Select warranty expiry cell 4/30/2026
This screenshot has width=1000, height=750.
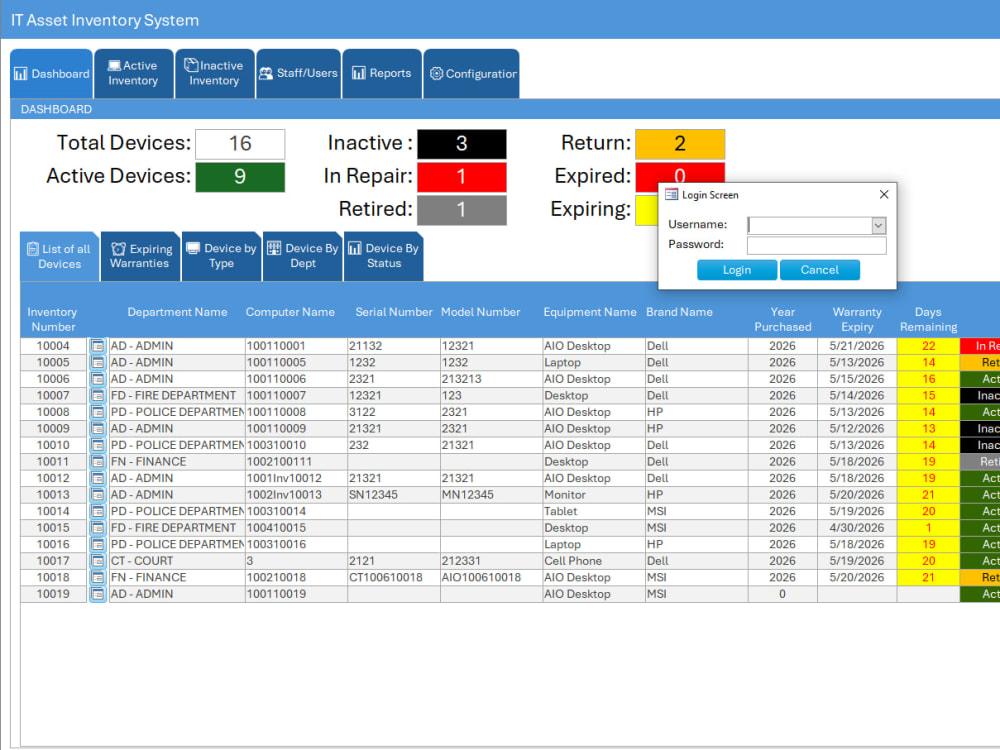tap(857, 528)
